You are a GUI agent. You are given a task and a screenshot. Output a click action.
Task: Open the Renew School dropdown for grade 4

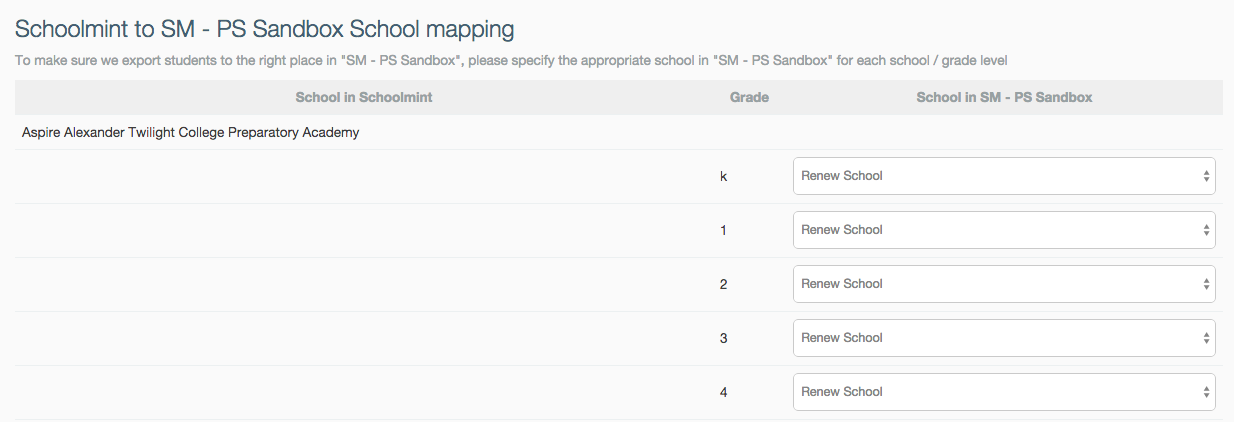[x=1003, y=392]
